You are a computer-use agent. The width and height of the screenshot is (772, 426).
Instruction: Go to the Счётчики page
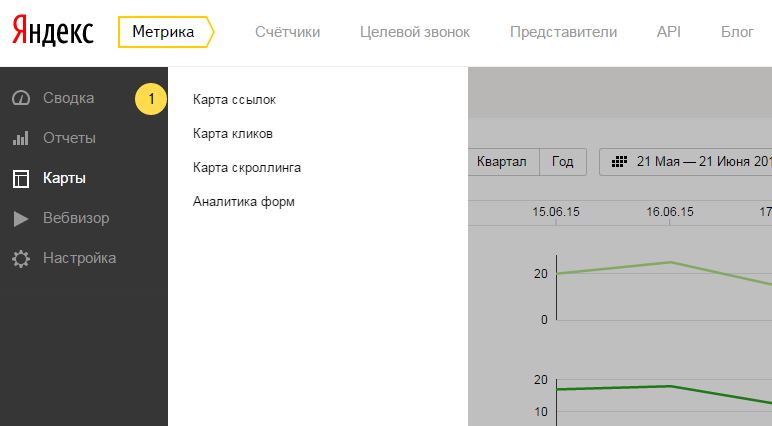click(x=287, y=32)
